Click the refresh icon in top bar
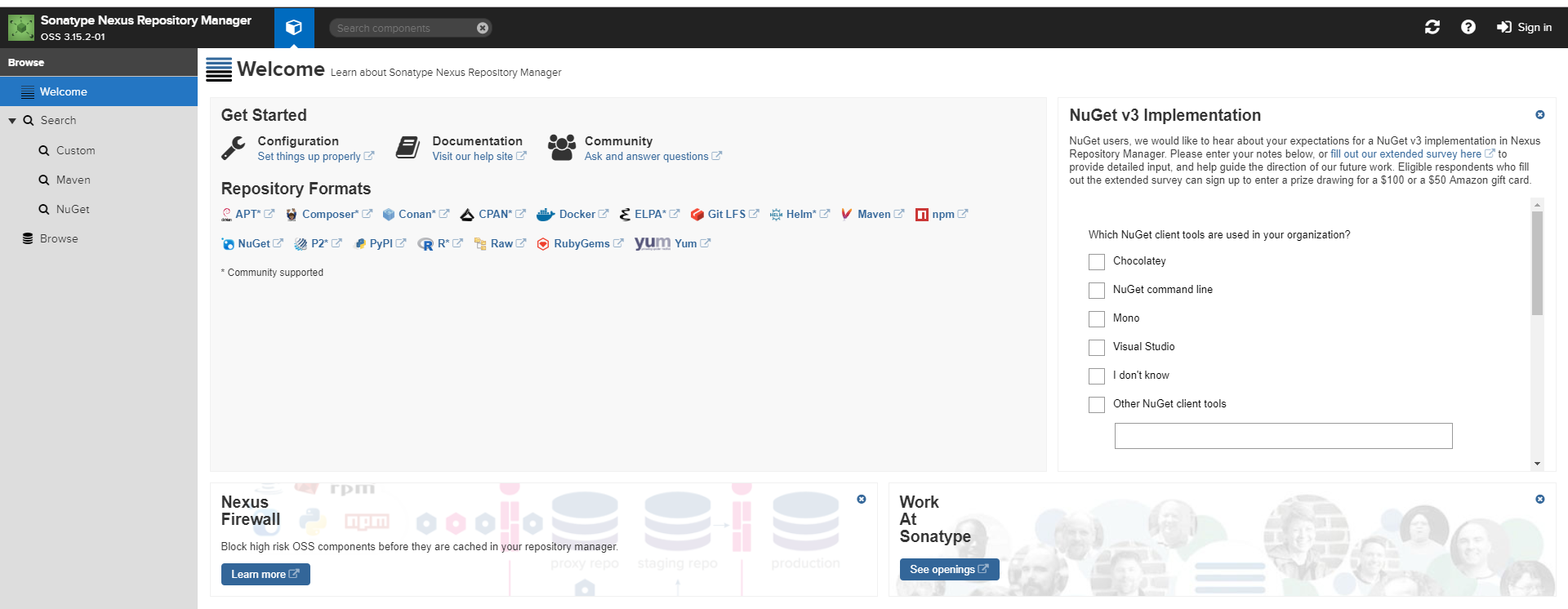Screen dimensions: 1568x609 [1432, 27]
